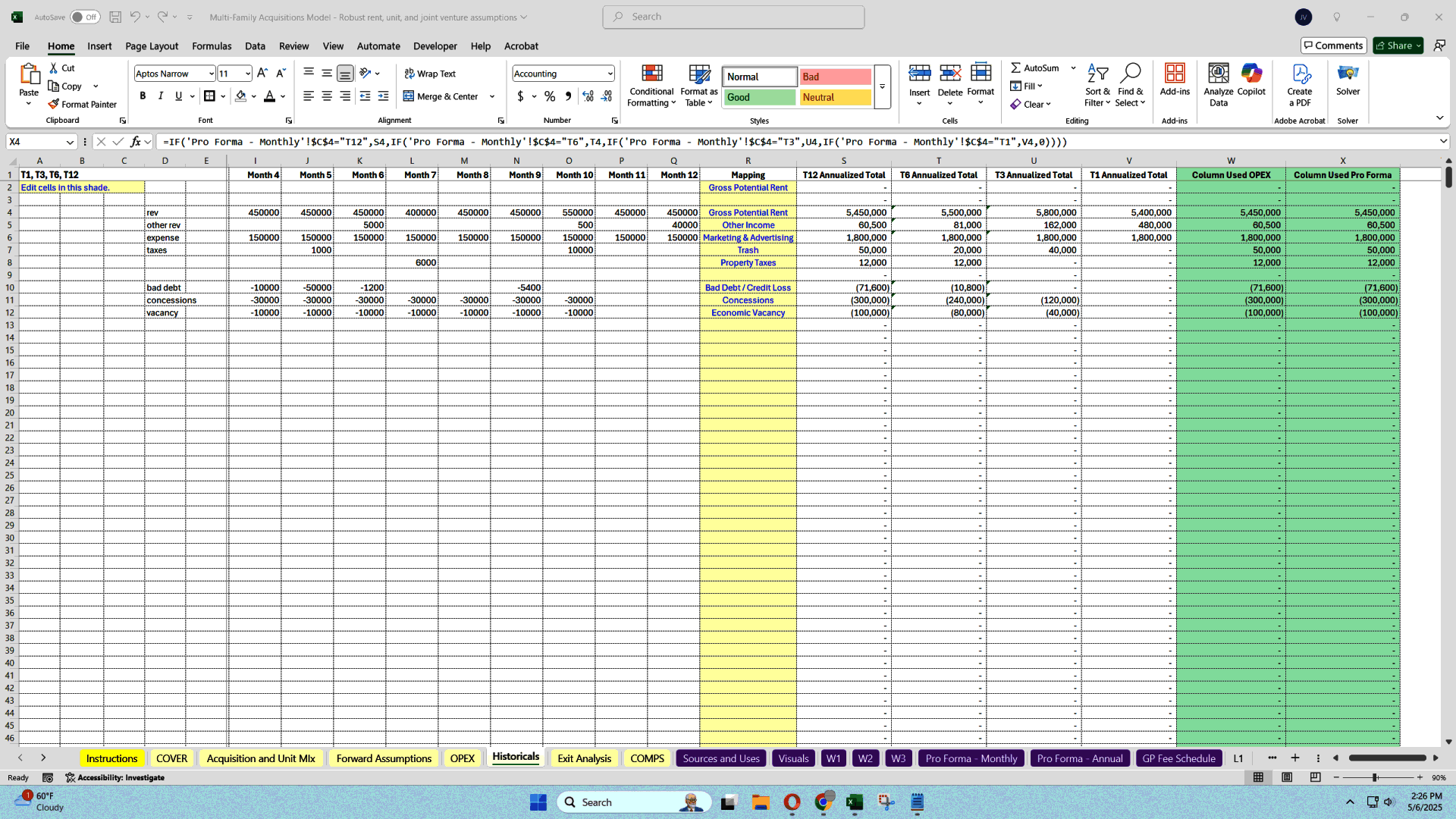Screen dimensions: 1456x819
Task: Open the Page Layout ribbon tab
Action: pos(152,46)
